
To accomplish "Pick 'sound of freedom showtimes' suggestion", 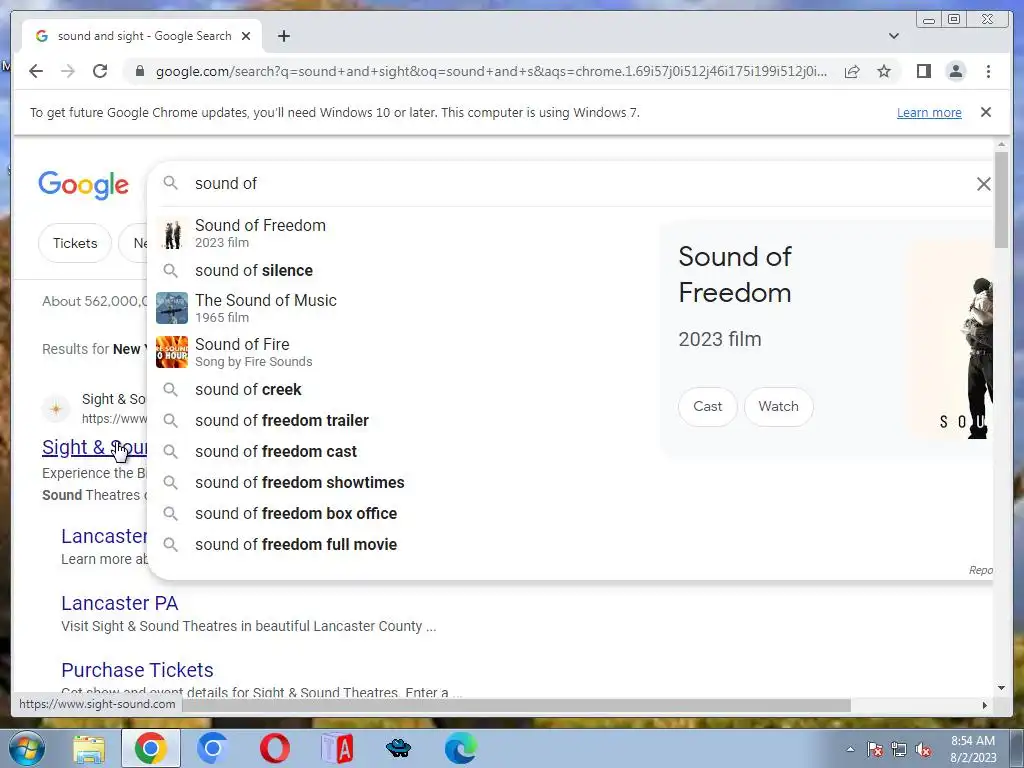I will pos(405,483).
